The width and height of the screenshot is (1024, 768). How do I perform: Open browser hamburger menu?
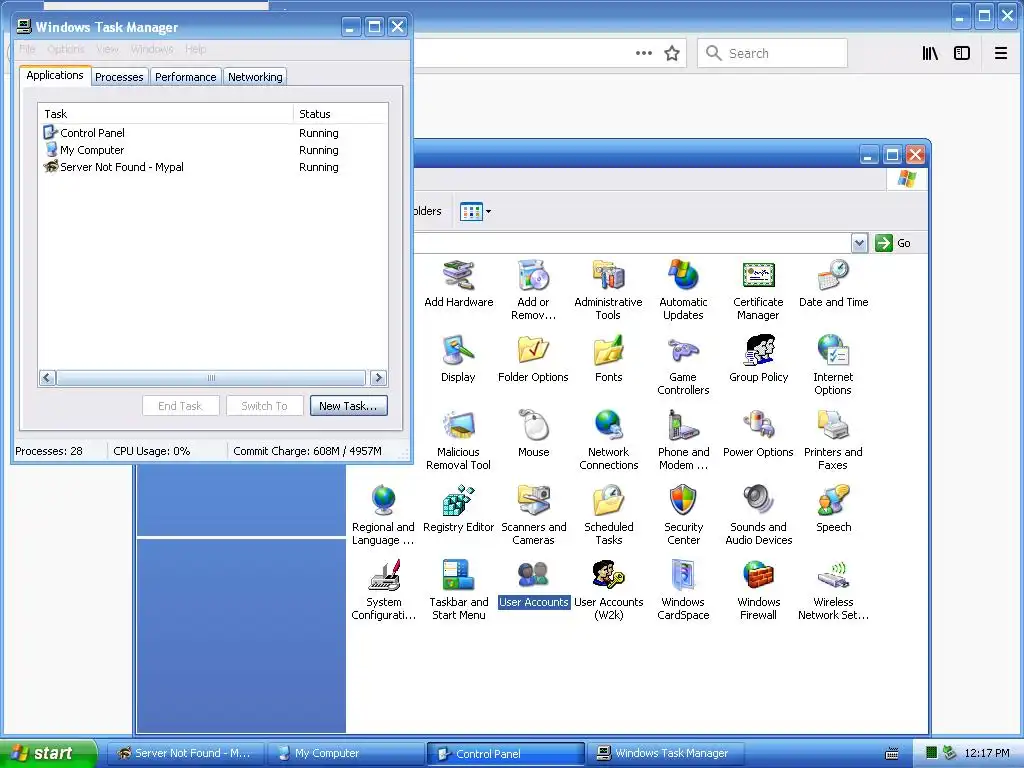click(1000, 53)
